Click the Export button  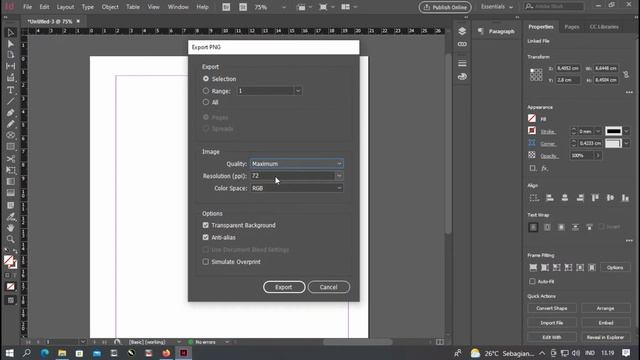pyautogui.click(x=284, y=287)
